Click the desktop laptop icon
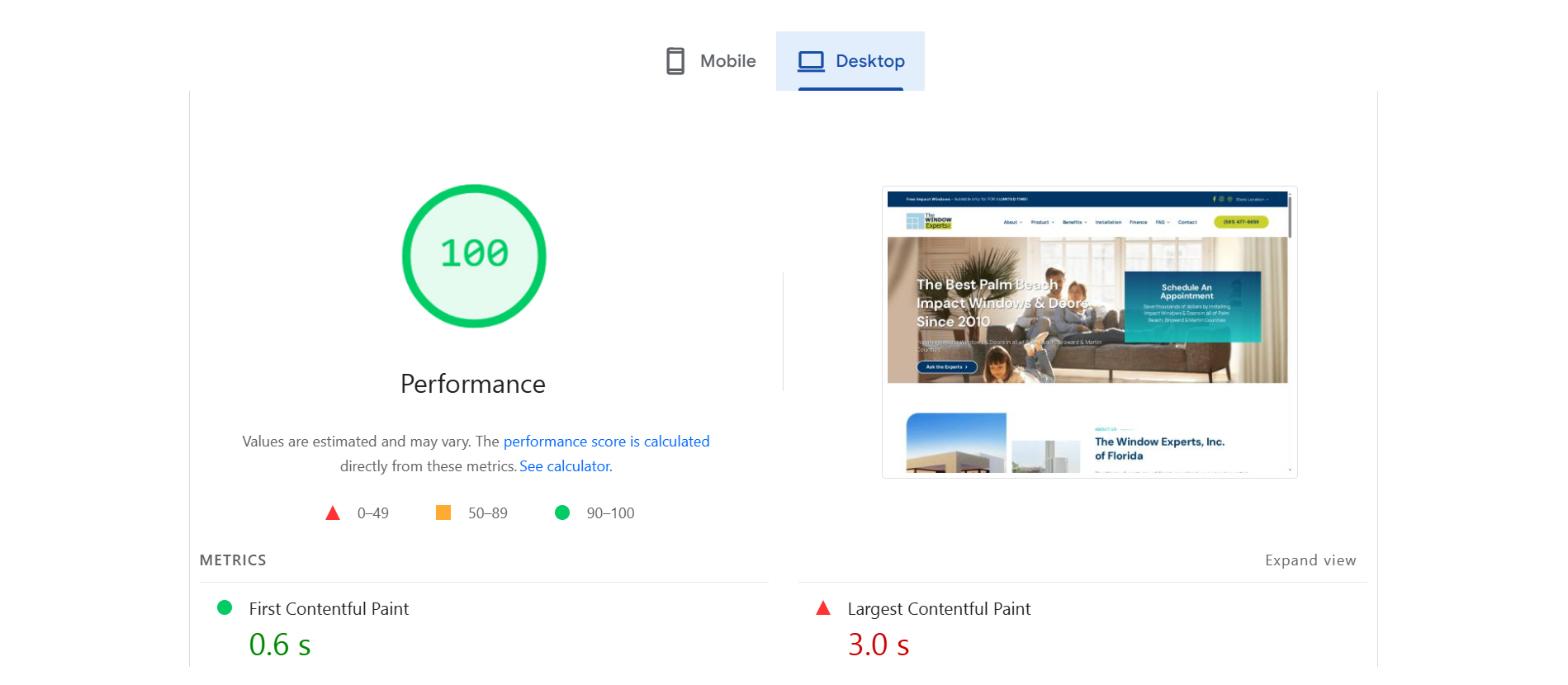Viewport: 1568px width, 685px height. (x=811, y=61)
